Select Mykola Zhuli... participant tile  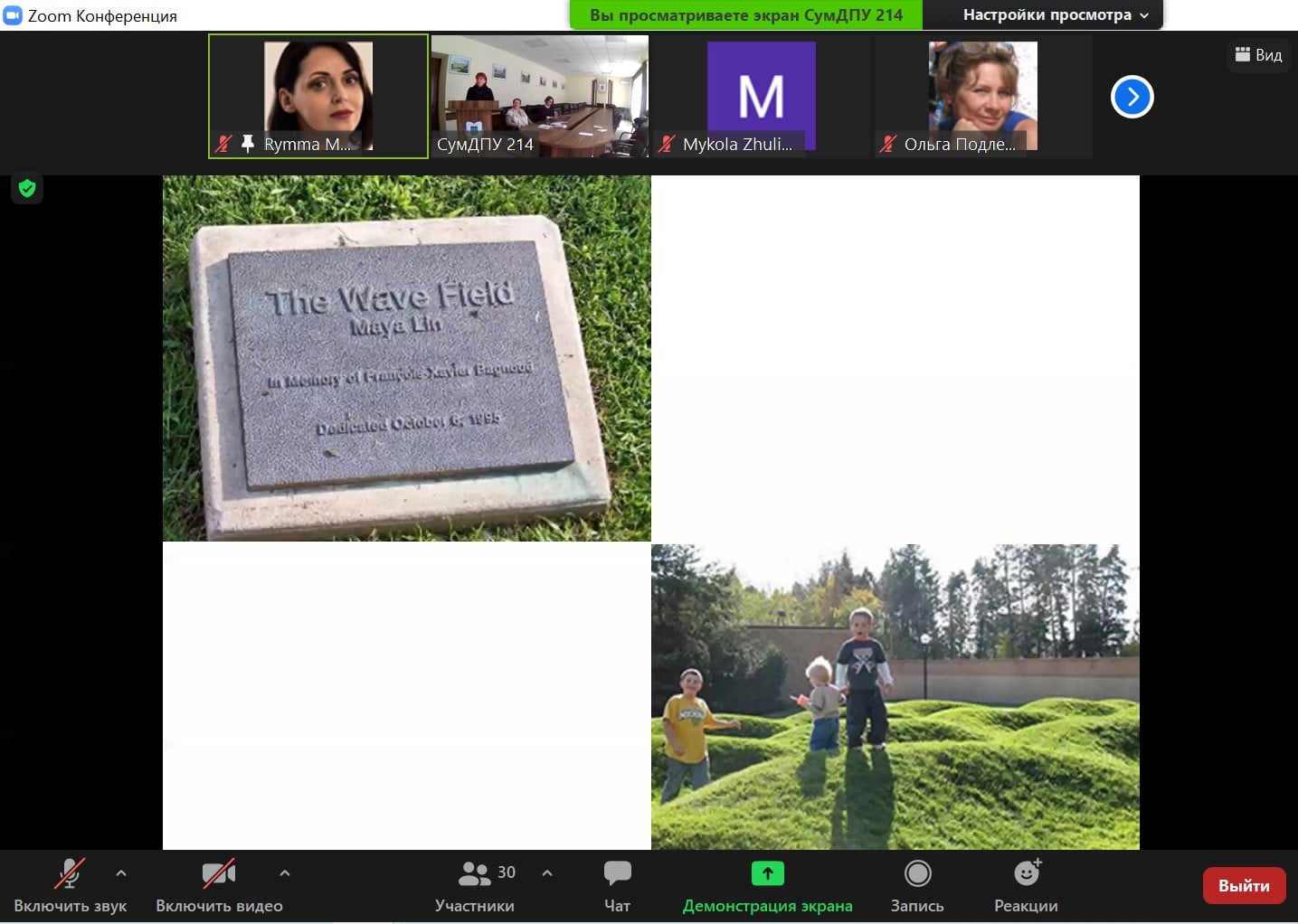(x=761, y=96)
